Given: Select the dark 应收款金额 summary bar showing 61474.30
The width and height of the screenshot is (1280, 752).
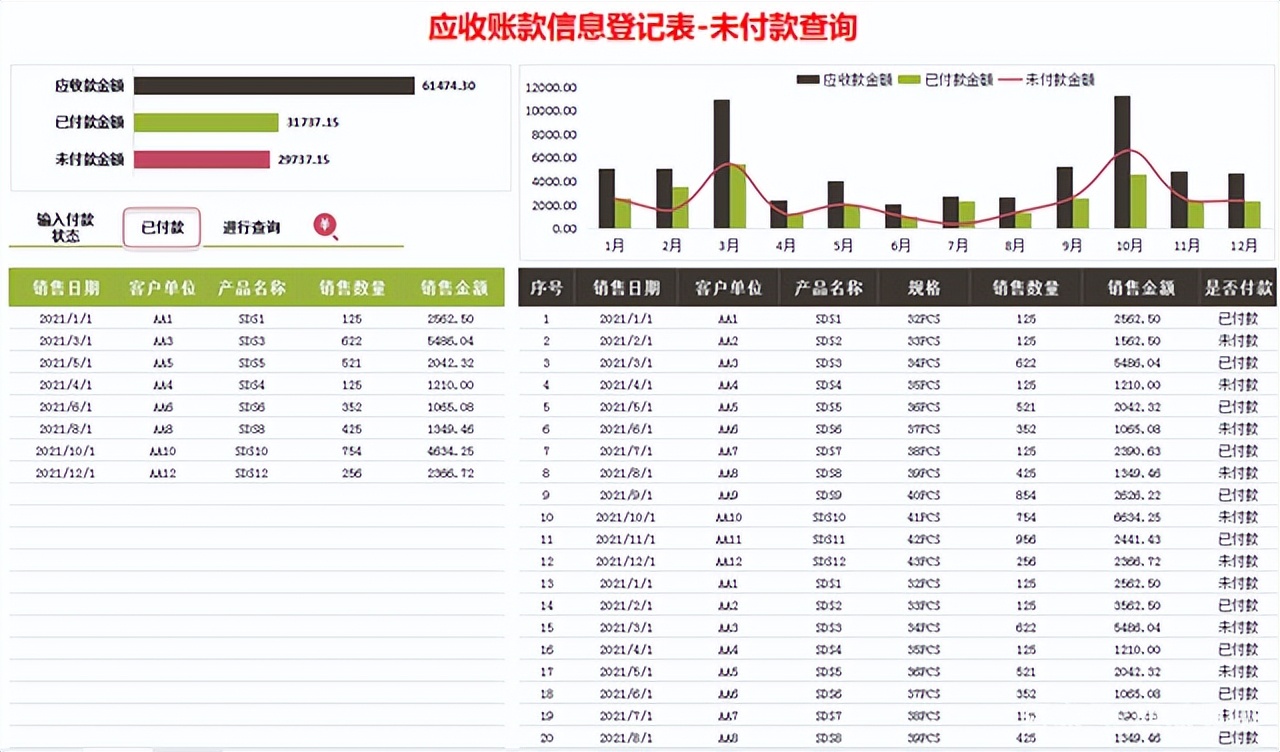Looking at the screenshot, I should point(273,86).
